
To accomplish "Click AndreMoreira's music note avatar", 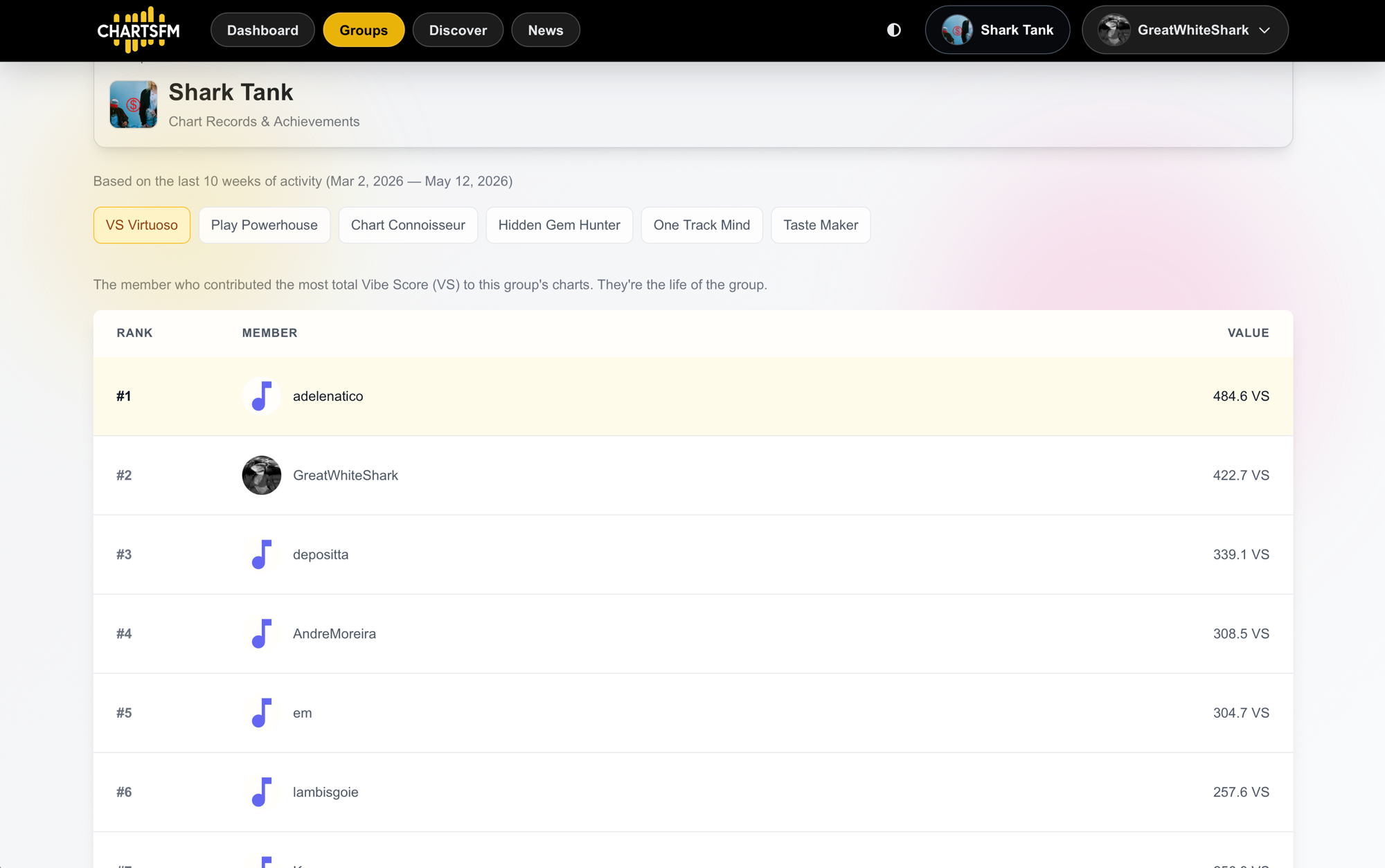I will pyautogui.click(x=262, y=633).
